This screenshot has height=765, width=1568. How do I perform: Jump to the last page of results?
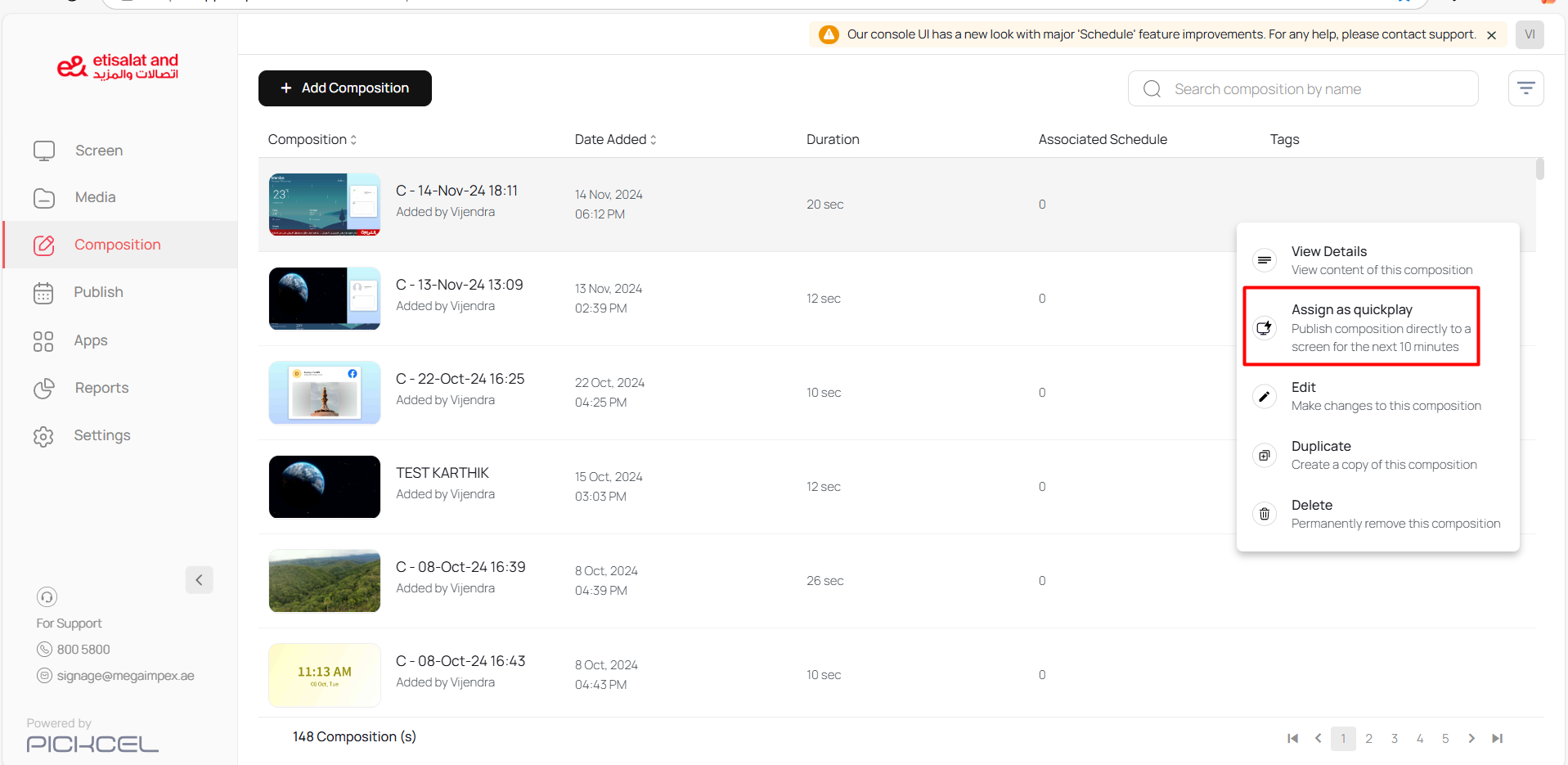pyautogui.click(x=1497, y=739)
